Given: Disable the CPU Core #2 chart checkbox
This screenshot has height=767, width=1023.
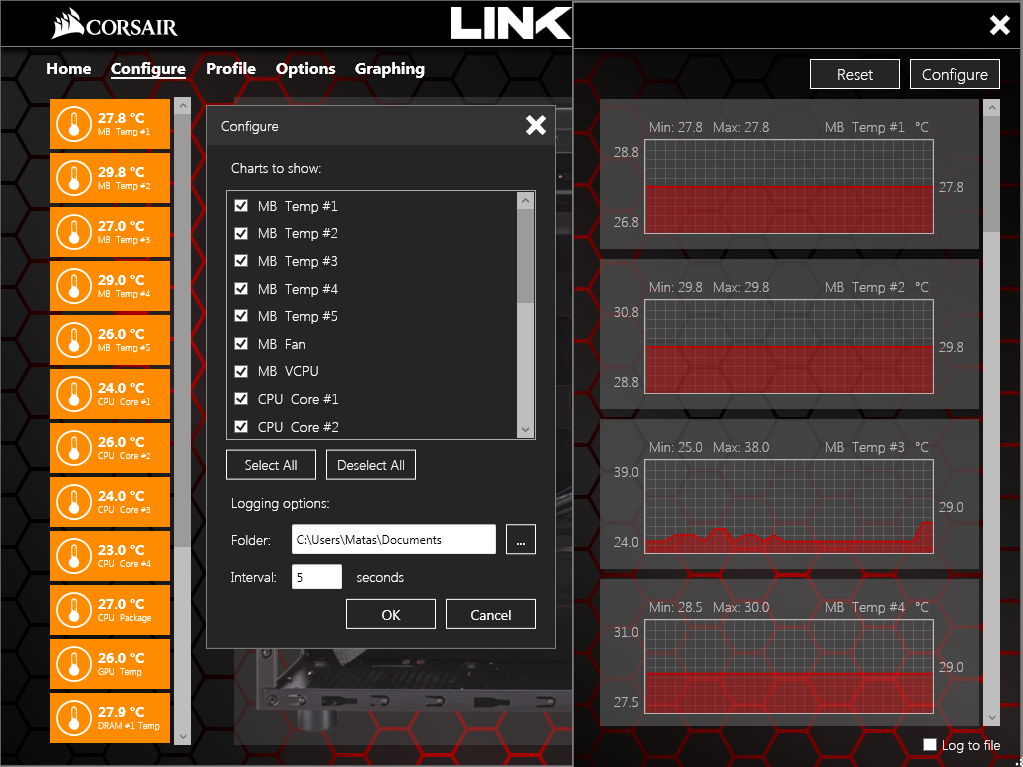Looking at the screenshot, I should click(241, 427).
